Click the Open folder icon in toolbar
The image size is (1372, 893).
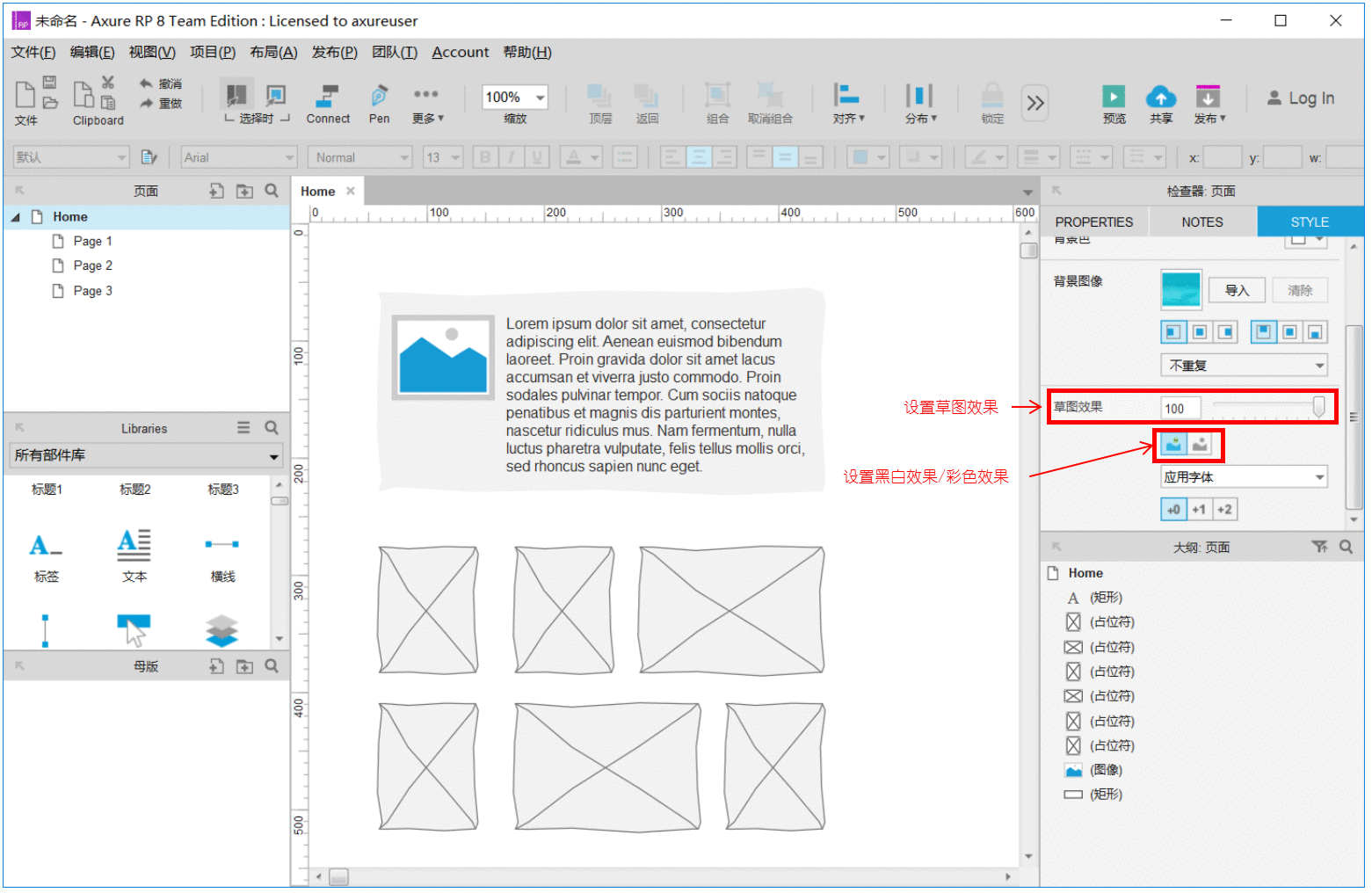tap(50, 103)
